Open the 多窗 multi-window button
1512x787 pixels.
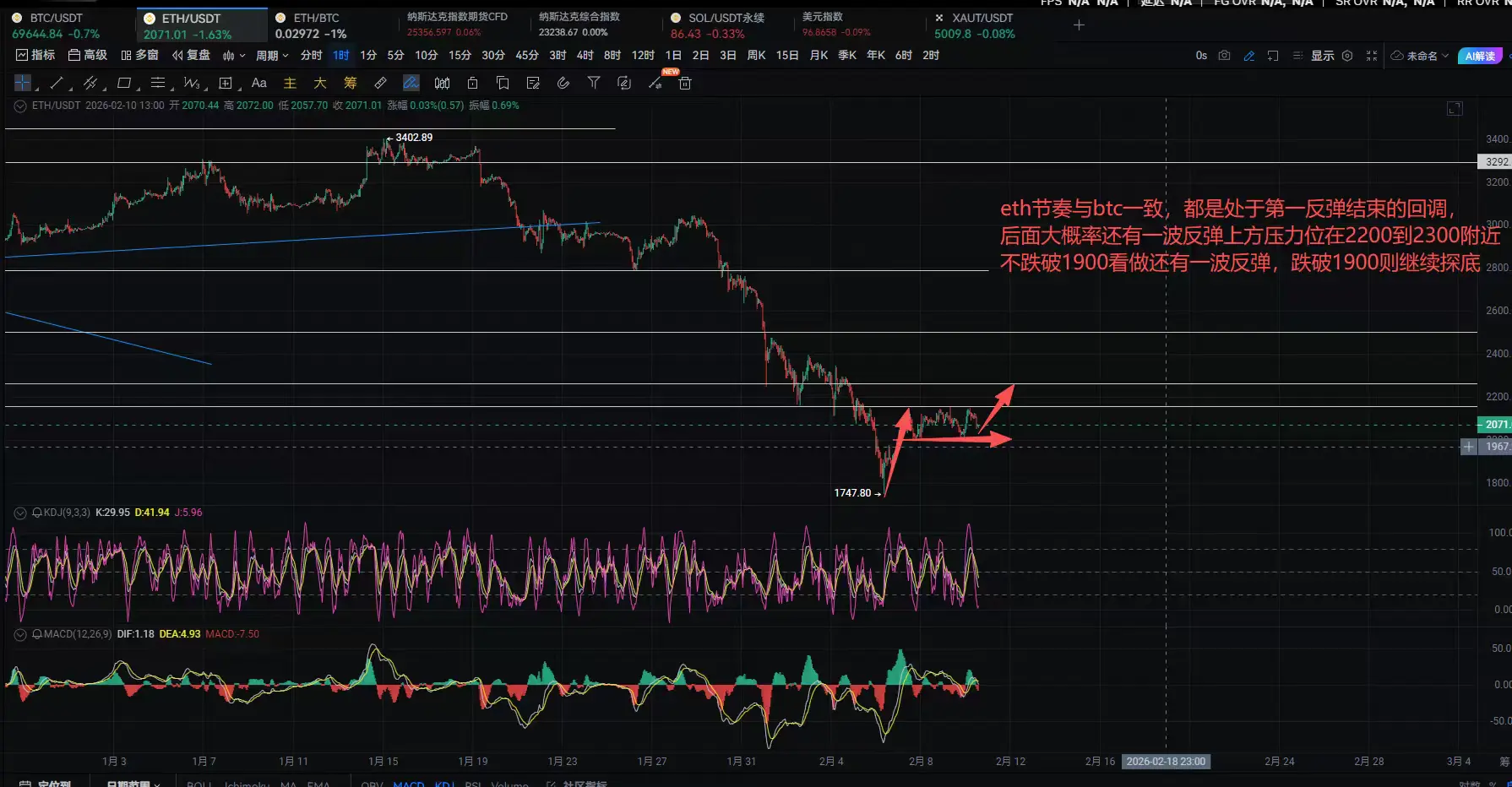[139, 55]
